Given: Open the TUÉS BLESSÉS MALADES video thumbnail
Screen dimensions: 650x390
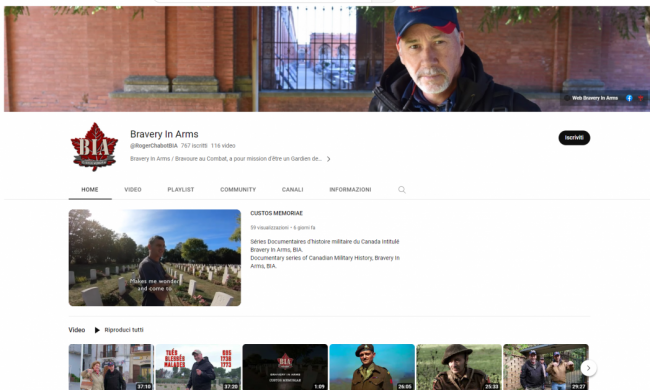Looking at the screenshot, I should 198,367.
